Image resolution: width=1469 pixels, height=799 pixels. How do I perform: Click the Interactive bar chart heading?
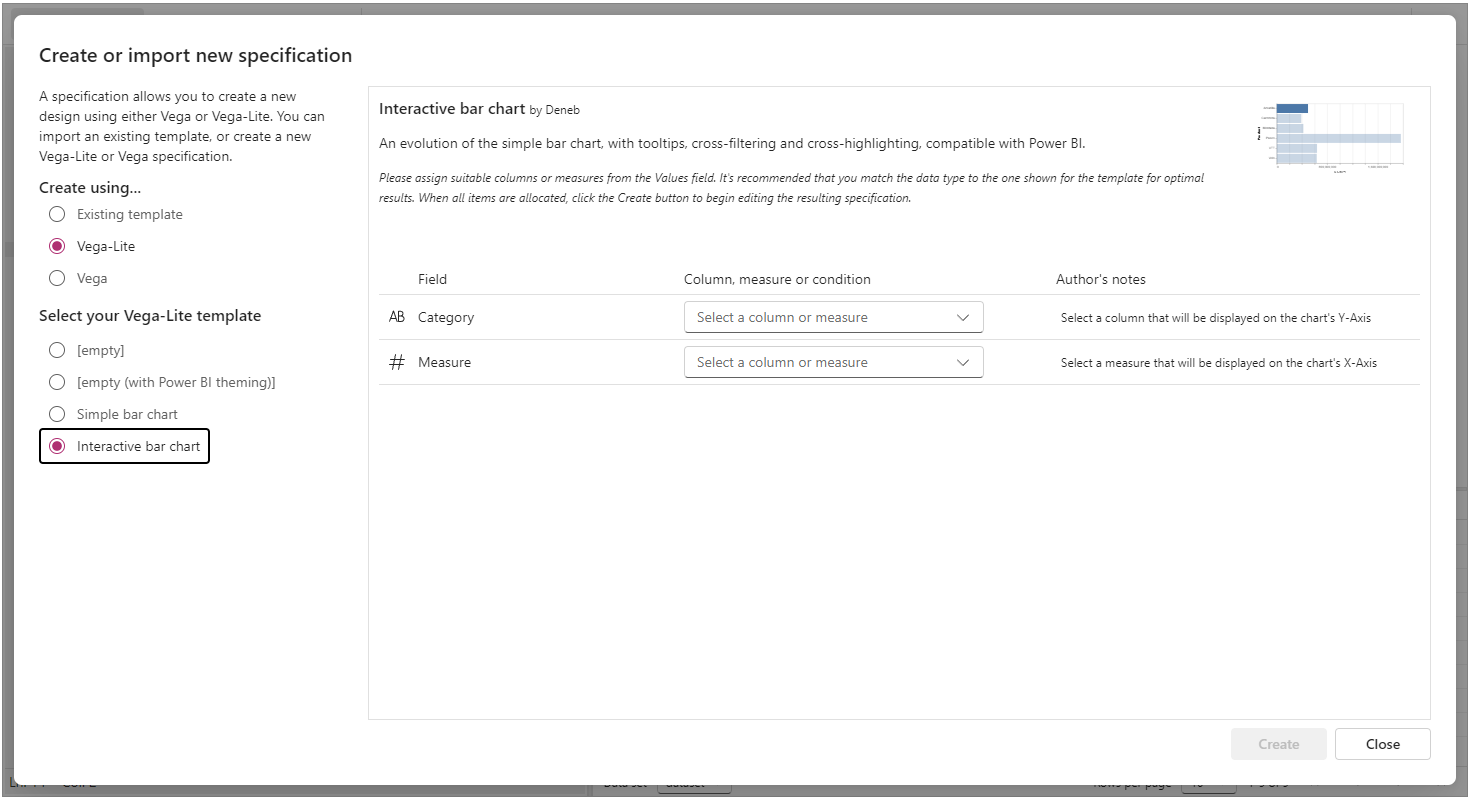(452, 108)
